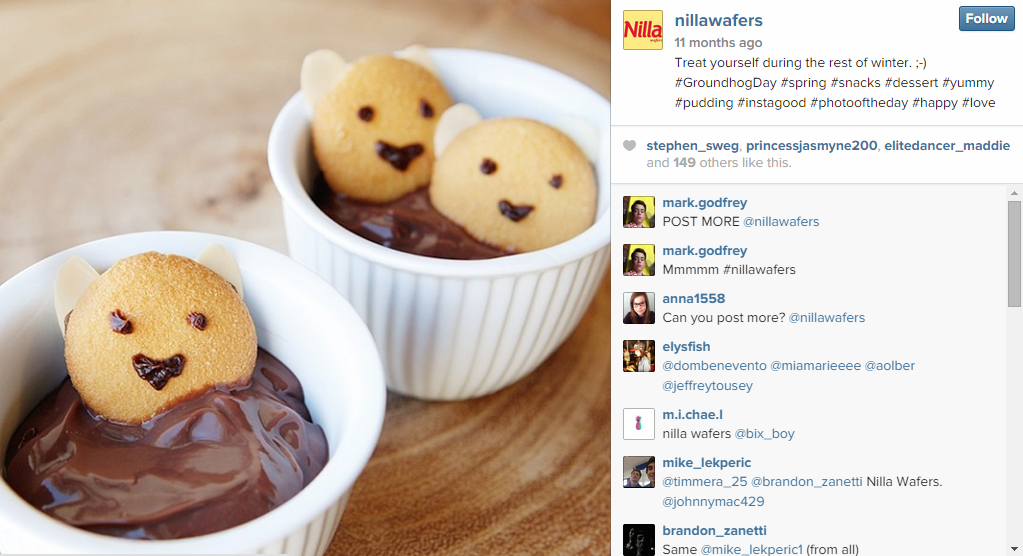
Task: Click mike_lekperic's profile picture
Action: click(639, 472)
